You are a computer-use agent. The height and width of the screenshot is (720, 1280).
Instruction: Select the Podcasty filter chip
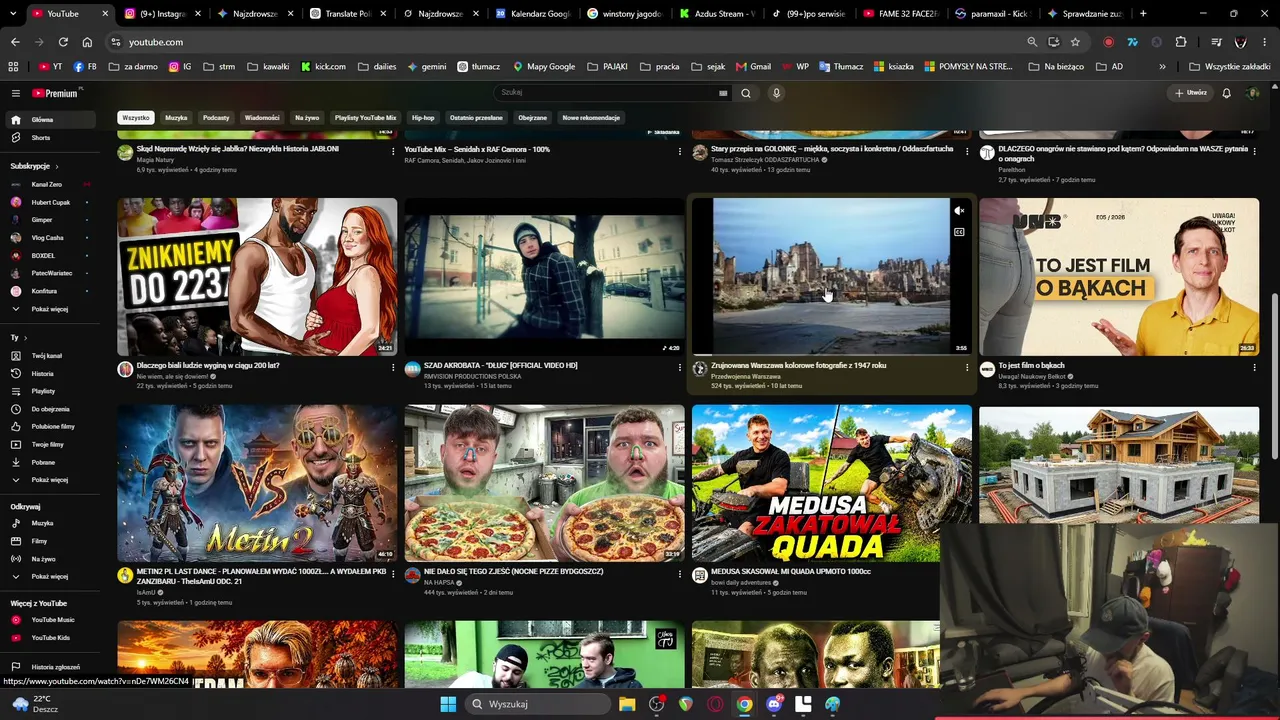pyautogui.click(x=216, y=118)
